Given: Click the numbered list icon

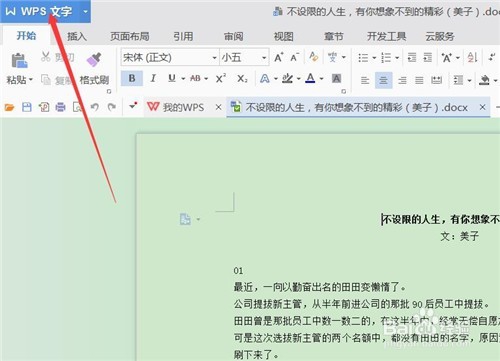Looking at the screenshot, I should (x=386, y=58).
